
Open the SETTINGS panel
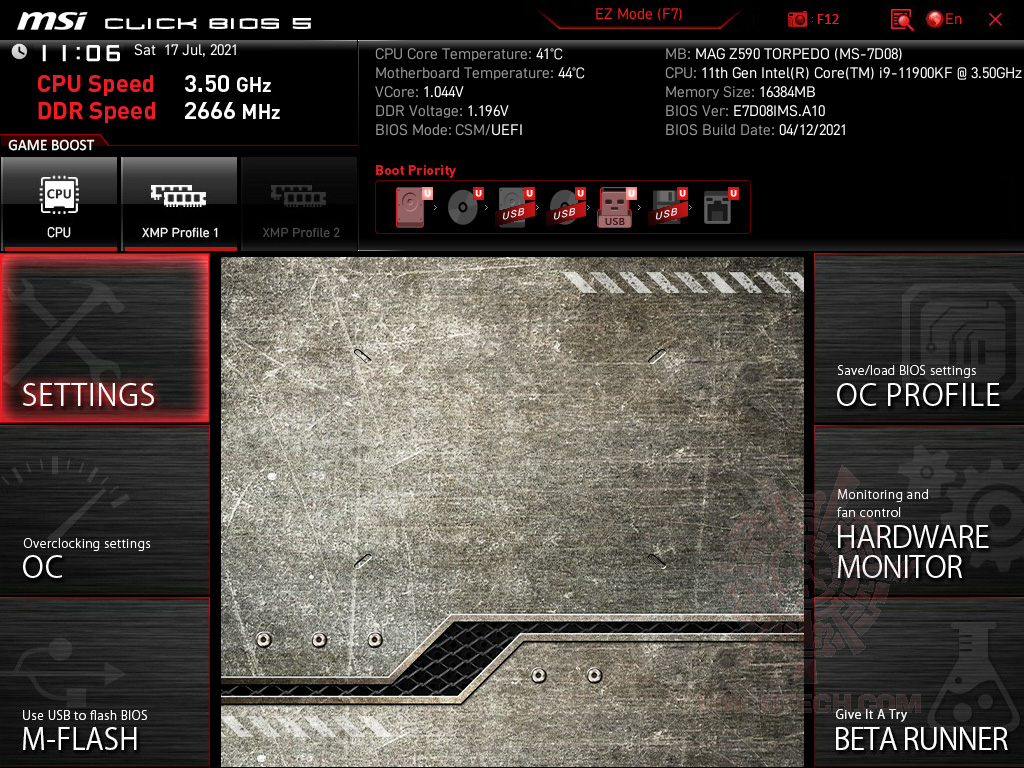point(104,340)
